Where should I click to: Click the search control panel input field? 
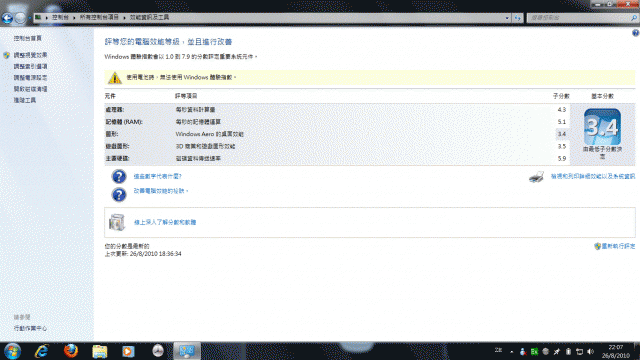[x=579, y=18]
